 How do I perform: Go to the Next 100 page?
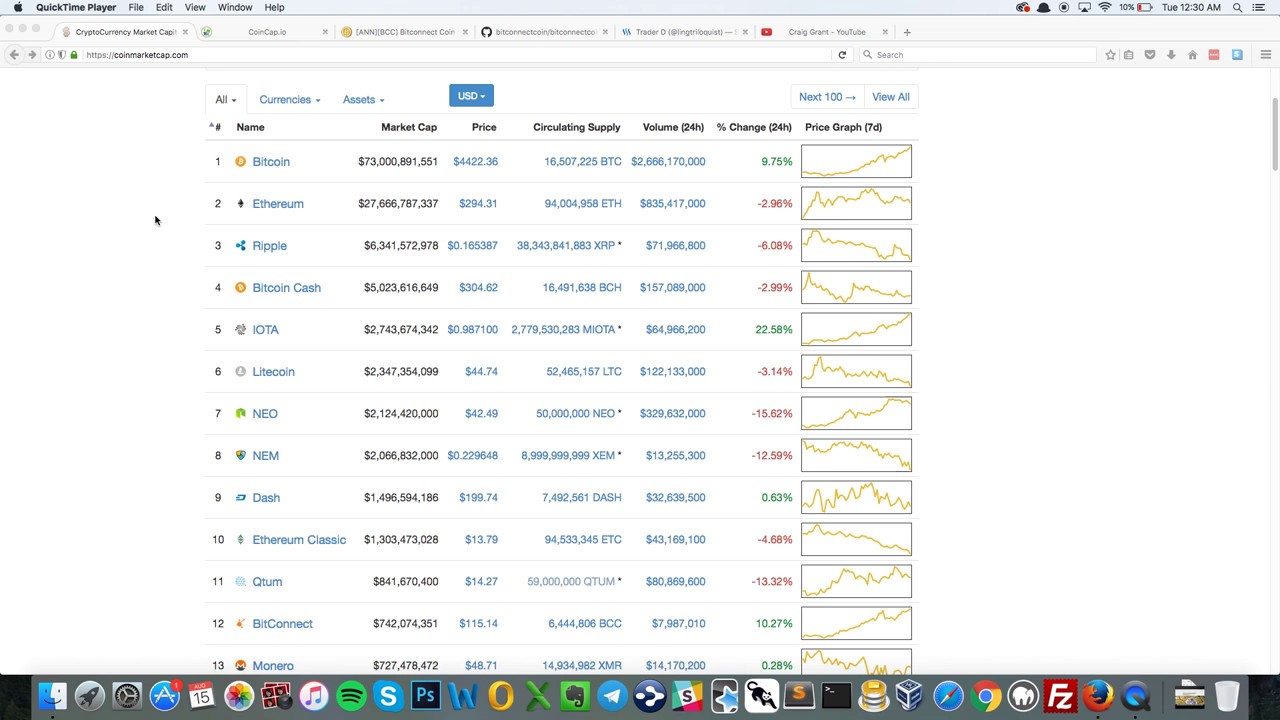pyautogui.click(x=827, y=97)
